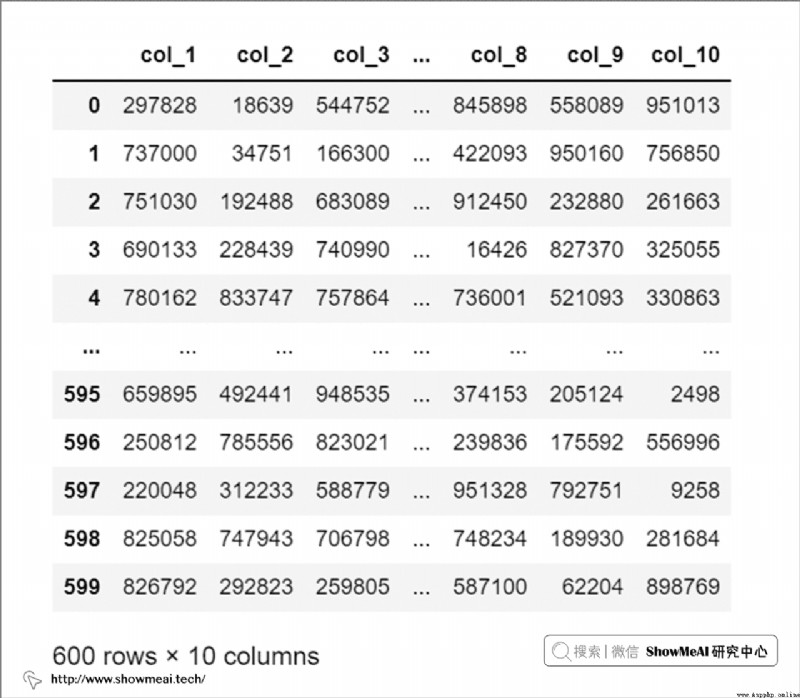Click the col_8 column header
The image size is (800, 698).
499,55
